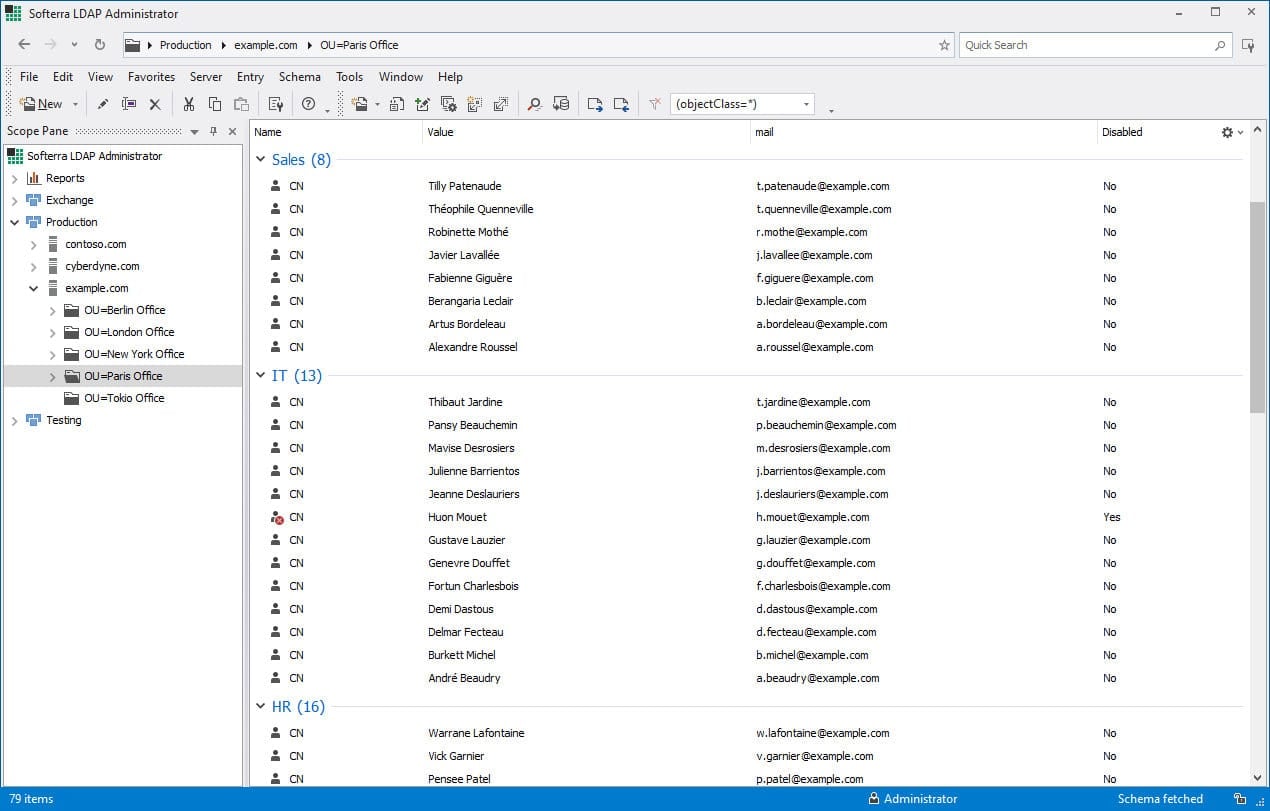The width and height of the screenshot is (1270, 811).
Task: Click the new profile toolbar icon
Action: point(360,104)
